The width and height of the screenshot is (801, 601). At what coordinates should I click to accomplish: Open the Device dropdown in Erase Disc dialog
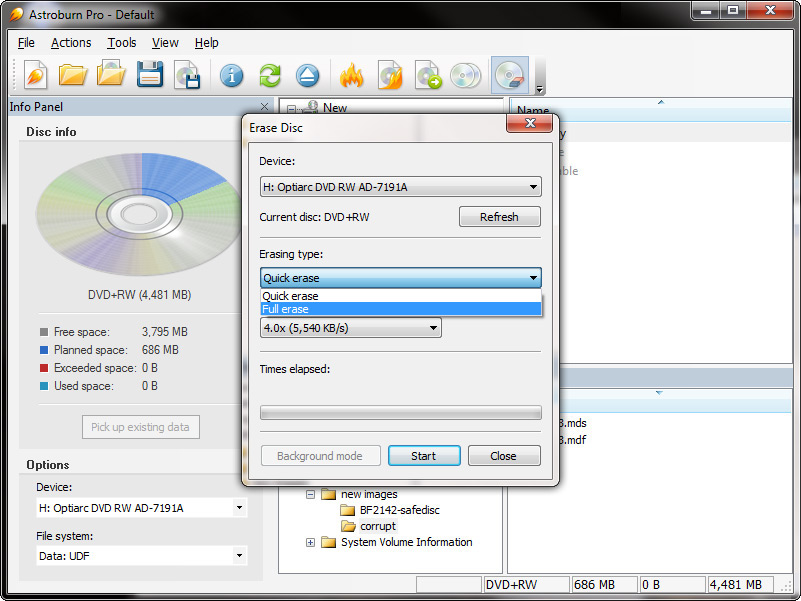tap(399, 186)
